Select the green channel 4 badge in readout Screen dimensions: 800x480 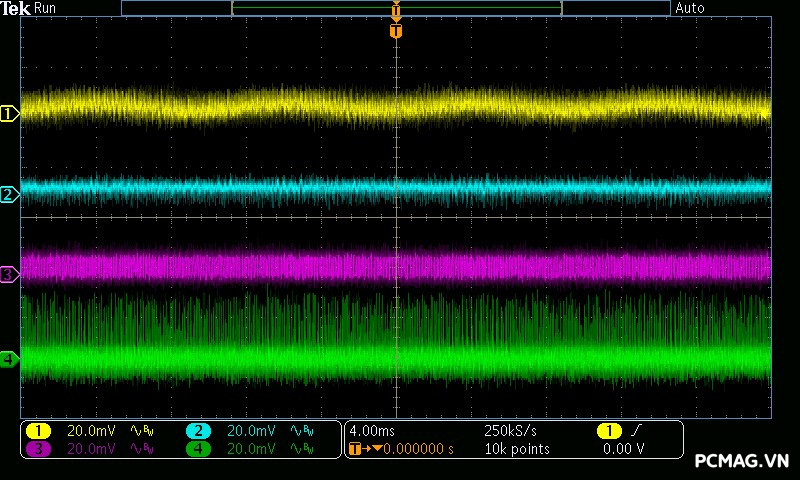pos(198,449)
